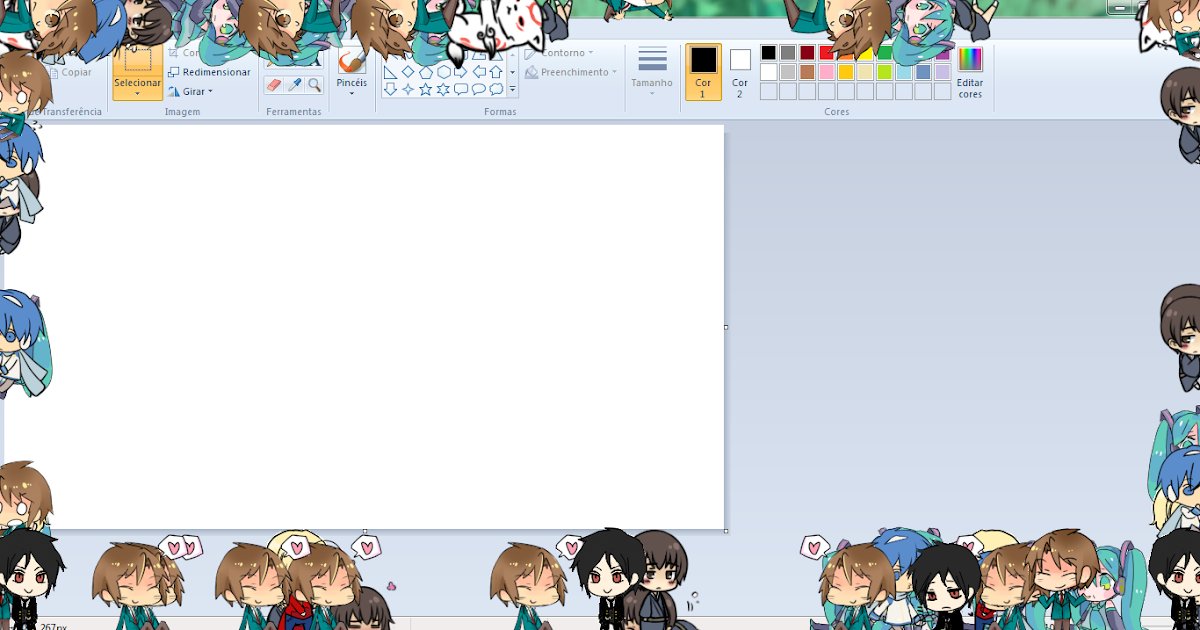Pick the red color swatch
Screen dimensions: 1200x630
pyautogui.click(x=826, y=53)
